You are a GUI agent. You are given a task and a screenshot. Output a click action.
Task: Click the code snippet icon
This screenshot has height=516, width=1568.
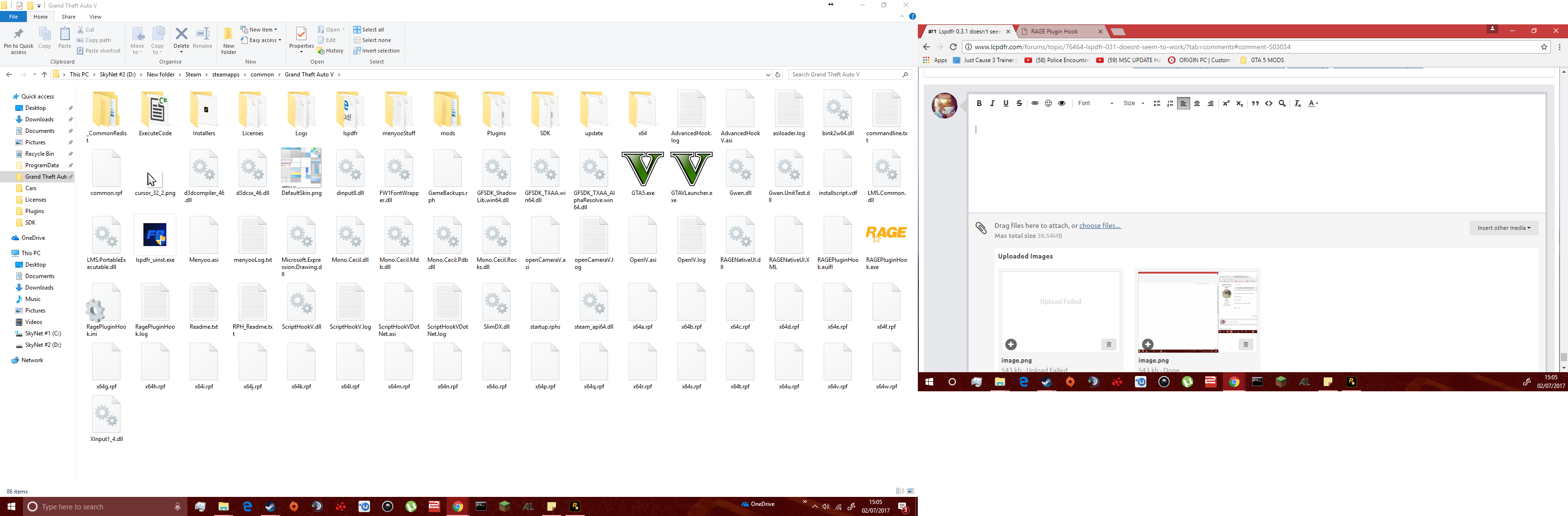click(x=1269, y=104)
